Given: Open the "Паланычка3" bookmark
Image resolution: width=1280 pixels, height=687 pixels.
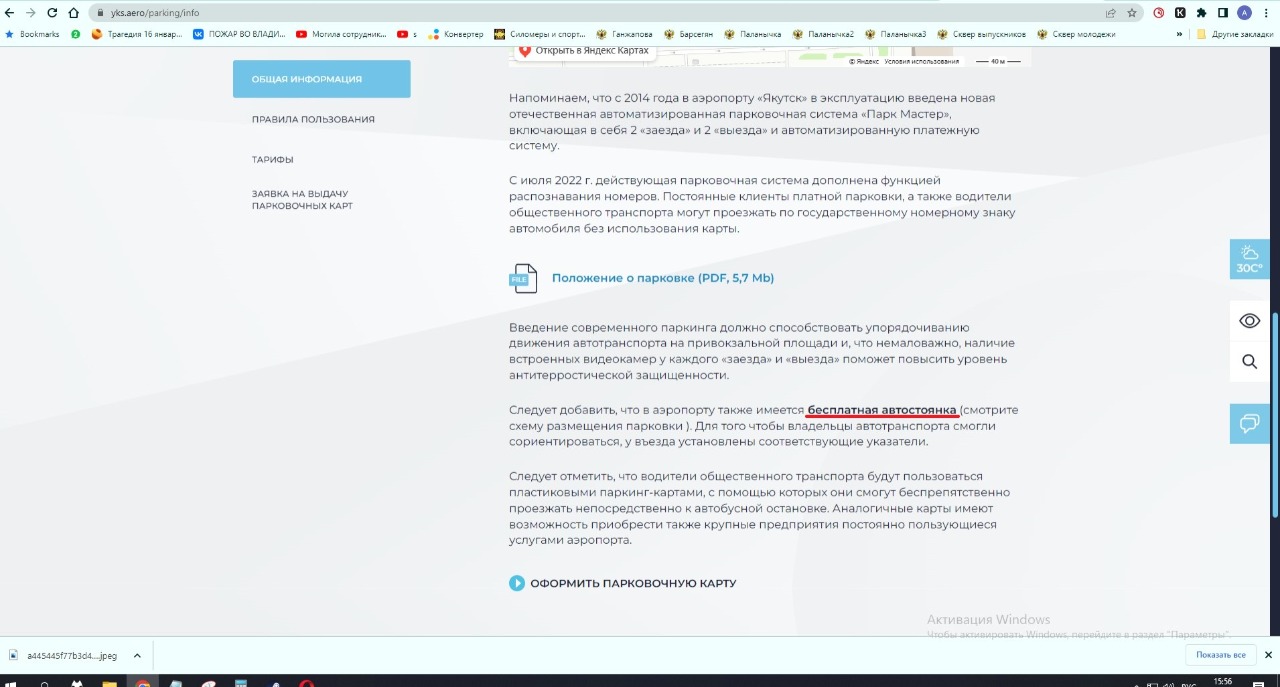Looking at the screenshot, I should (896, 34).
